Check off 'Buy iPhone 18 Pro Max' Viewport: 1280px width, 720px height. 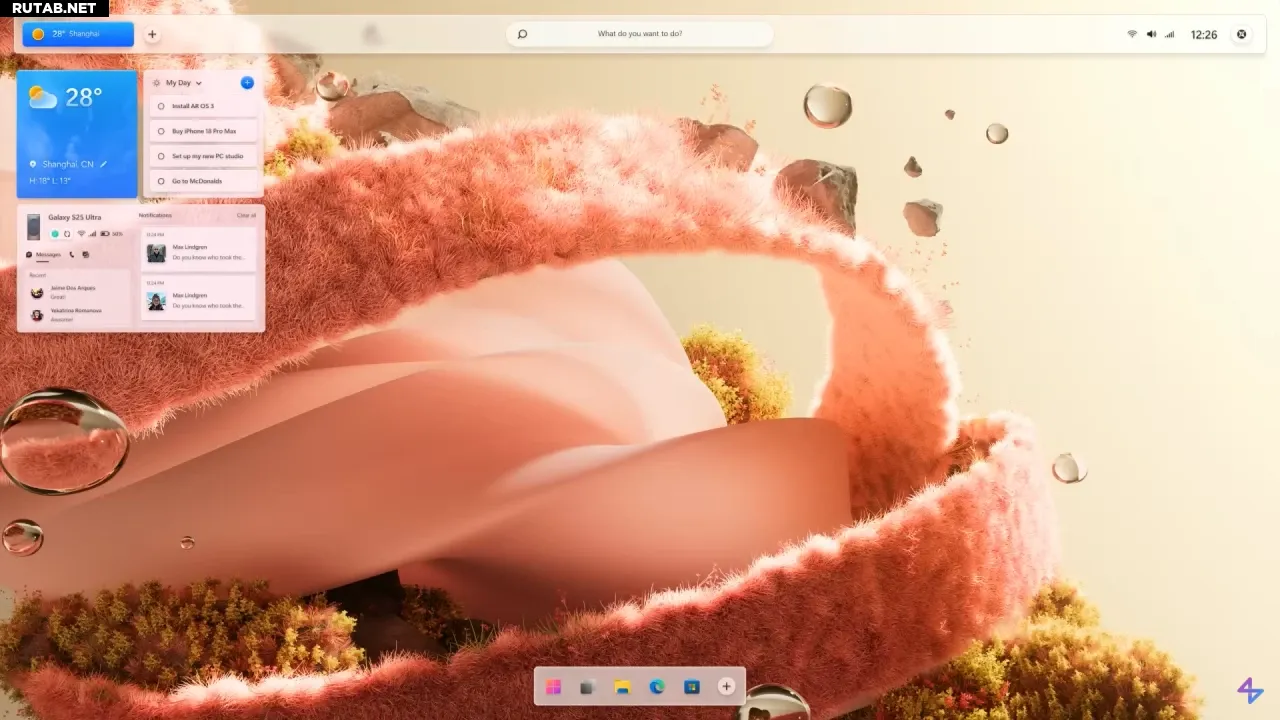[x=161, y=131]
